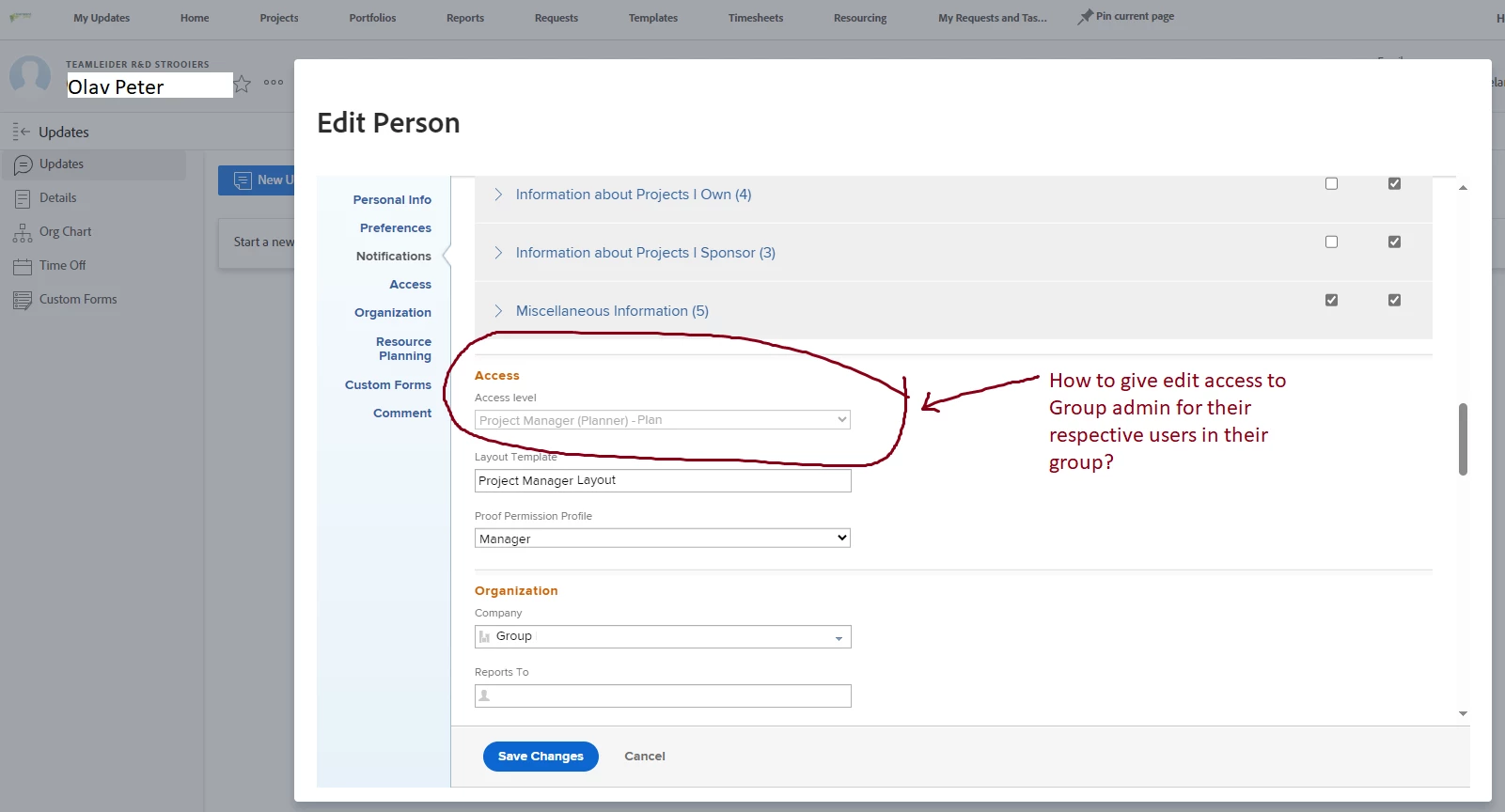Click the company icon in the Group field

485,636
